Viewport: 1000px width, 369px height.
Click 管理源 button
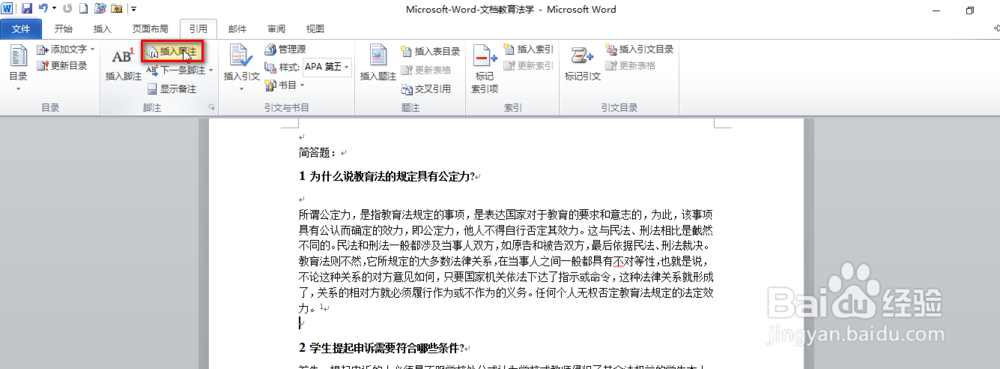click(284, 49)
